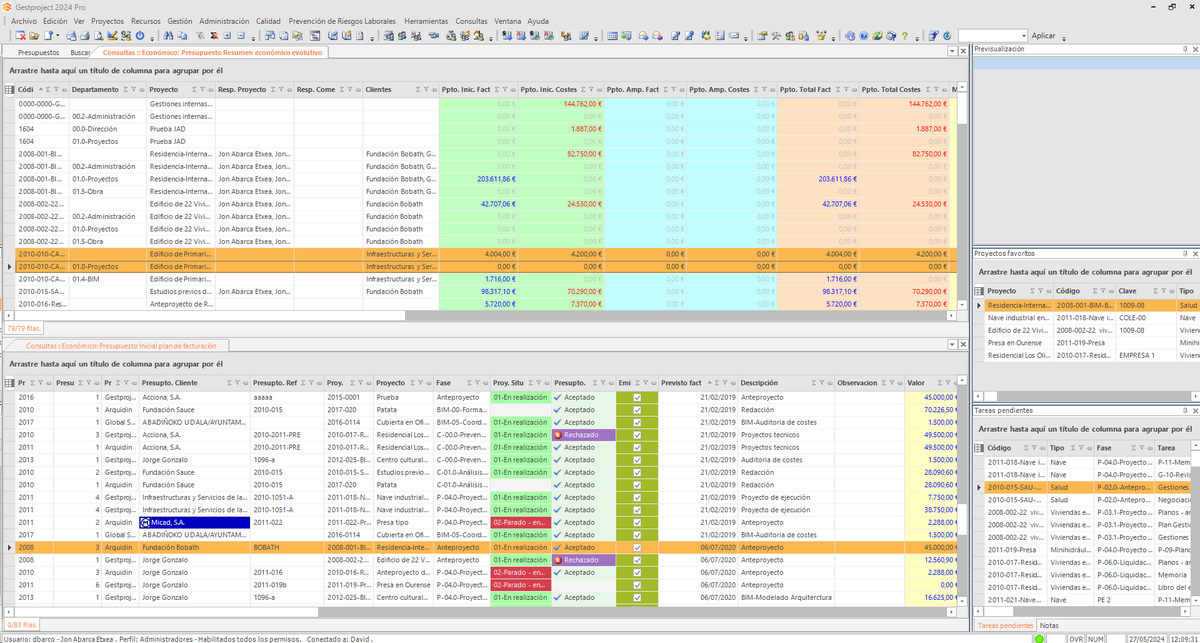Click the sum Σ icon on Departamento column

pos(125,89)
